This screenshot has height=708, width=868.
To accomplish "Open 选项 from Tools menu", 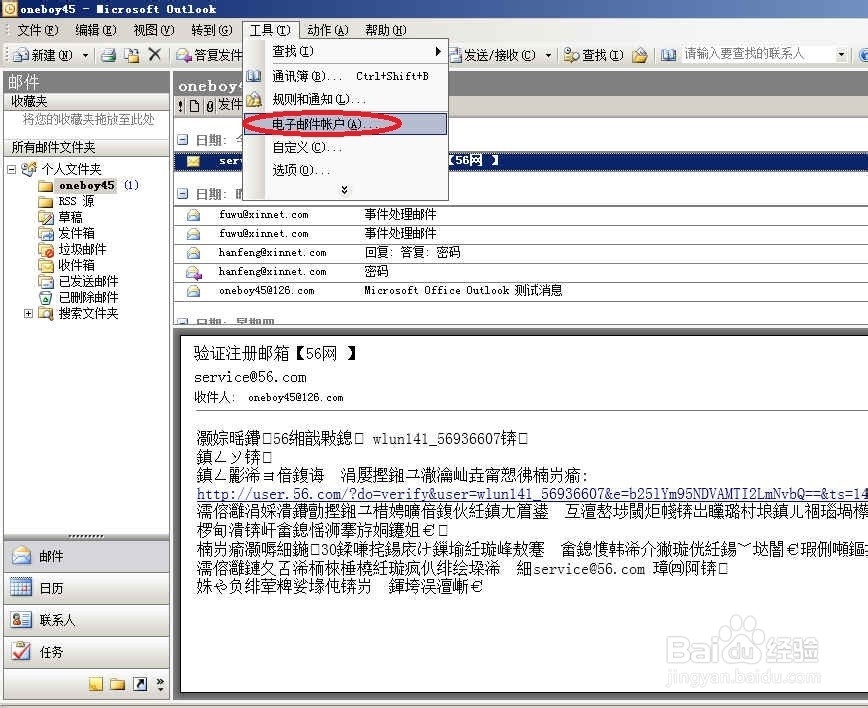I will pyautogui.click(x=345, y=170).
